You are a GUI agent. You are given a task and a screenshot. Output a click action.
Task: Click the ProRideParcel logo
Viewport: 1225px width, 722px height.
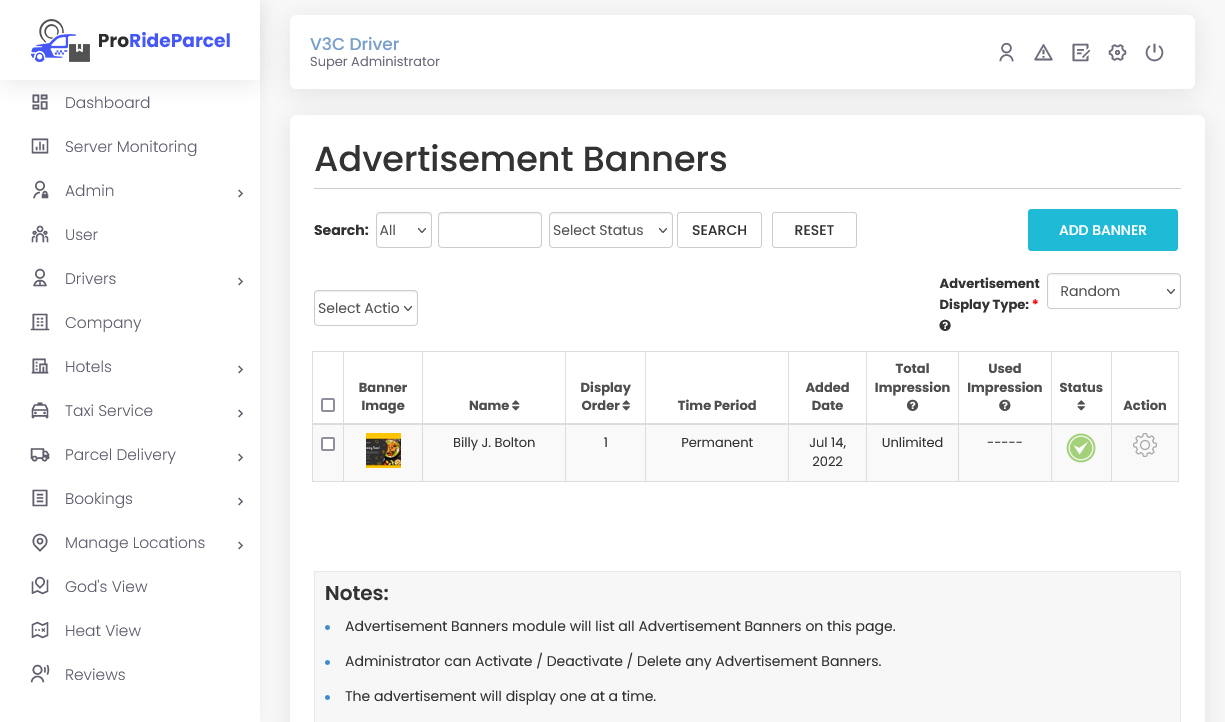(130, 41)
